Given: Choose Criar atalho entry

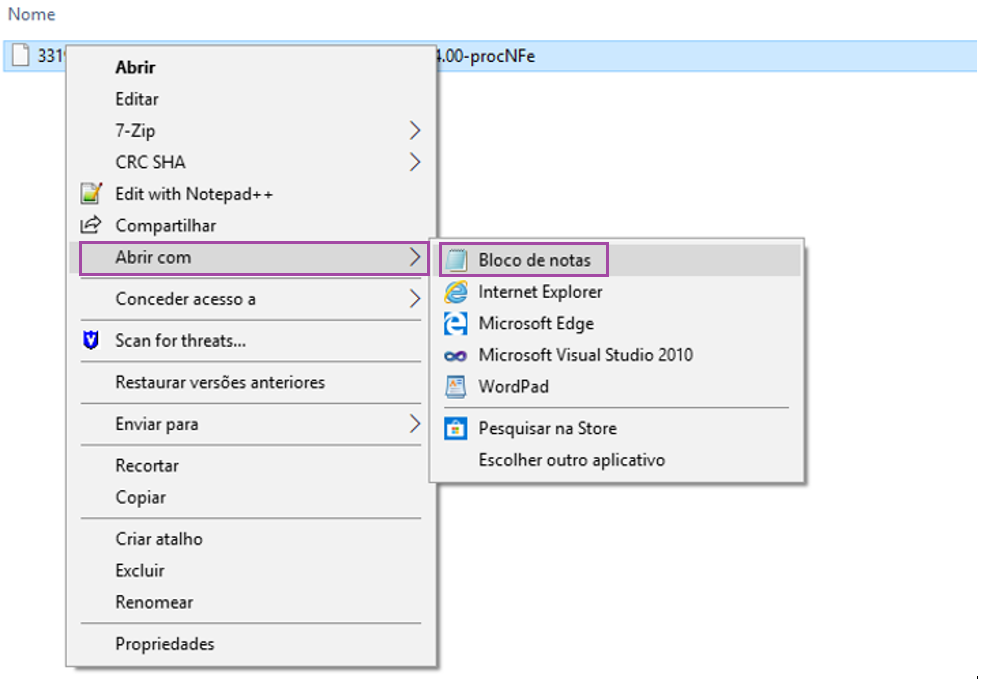Looking at the screenshot, I should 251,538.
